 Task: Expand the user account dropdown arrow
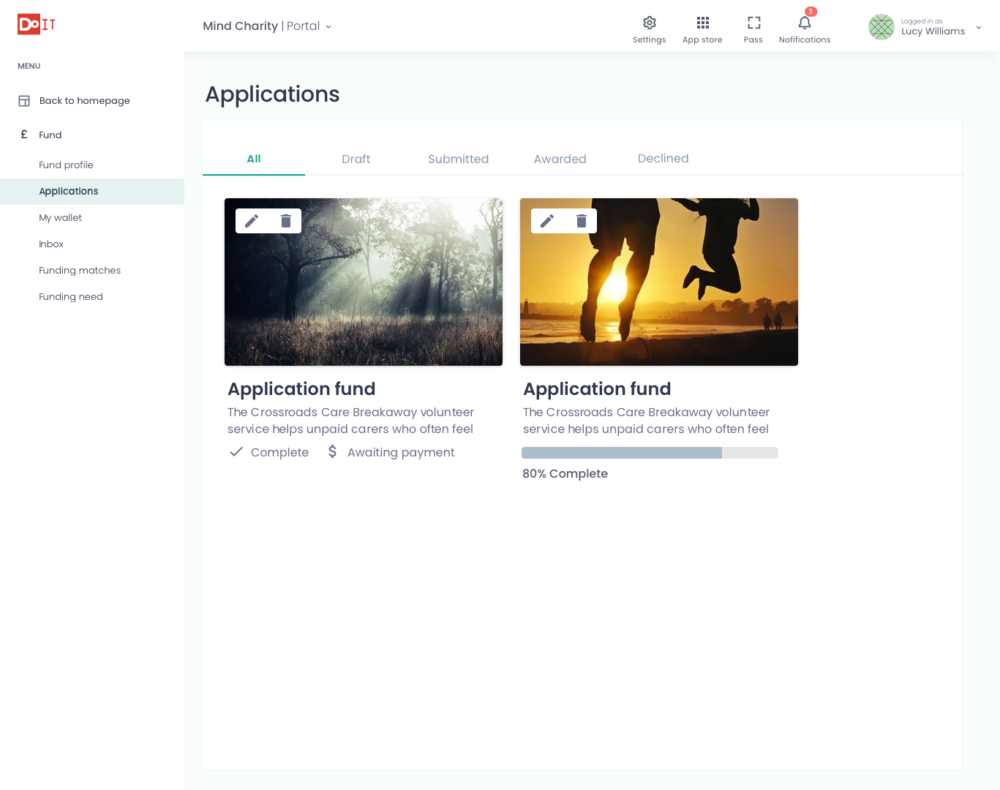click(x=978, y=28)
